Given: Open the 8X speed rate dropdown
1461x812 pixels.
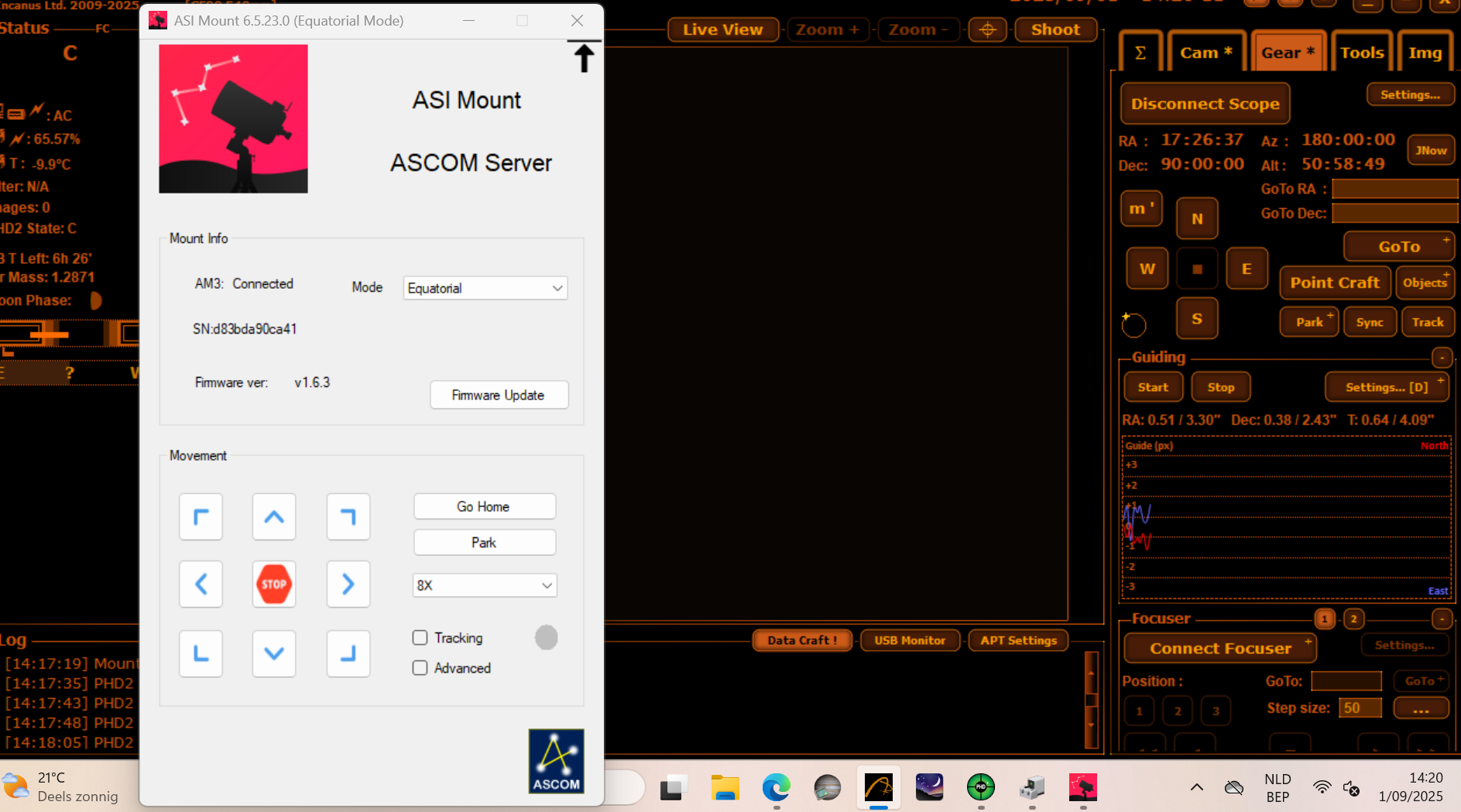Looking at the screenshot, I should pyautogui.click(x=485, y=585).
